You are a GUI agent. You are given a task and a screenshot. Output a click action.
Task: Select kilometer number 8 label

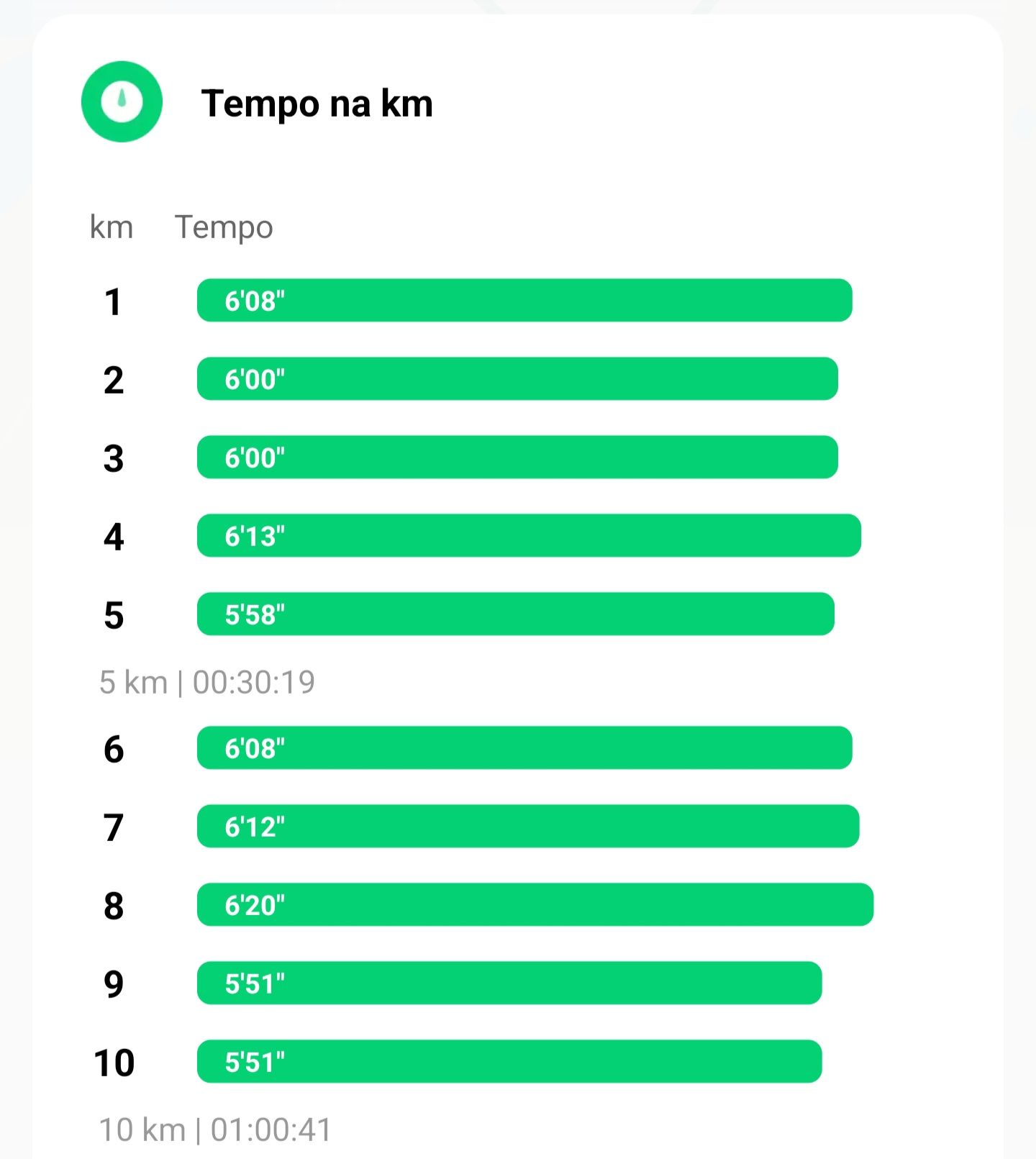pyautogui.click(x=114, y=906)
